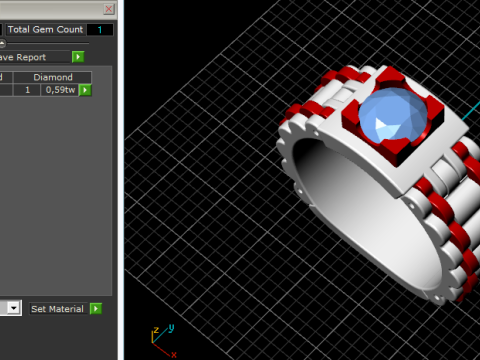Click the gem size slider handle
Image resolution: width=480 pixels, height=360 pixels.
[2, 43]
